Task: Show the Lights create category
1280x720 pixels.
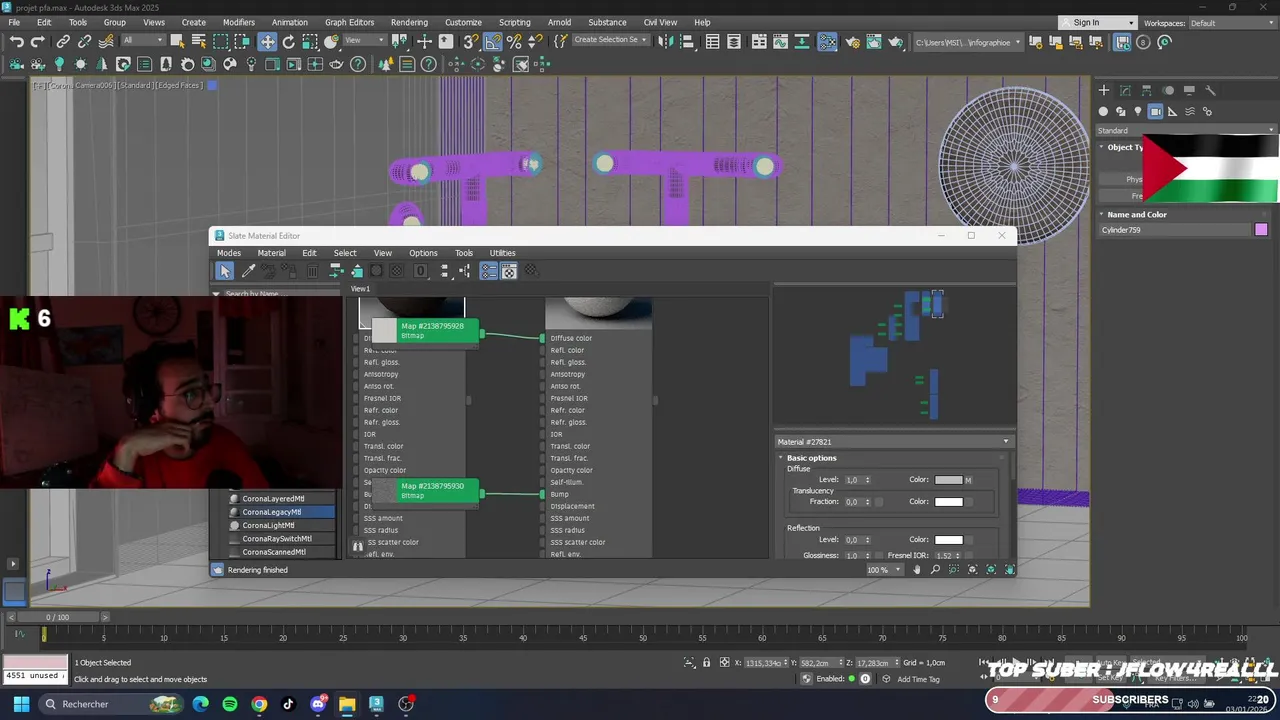Action: [1138, 112]
